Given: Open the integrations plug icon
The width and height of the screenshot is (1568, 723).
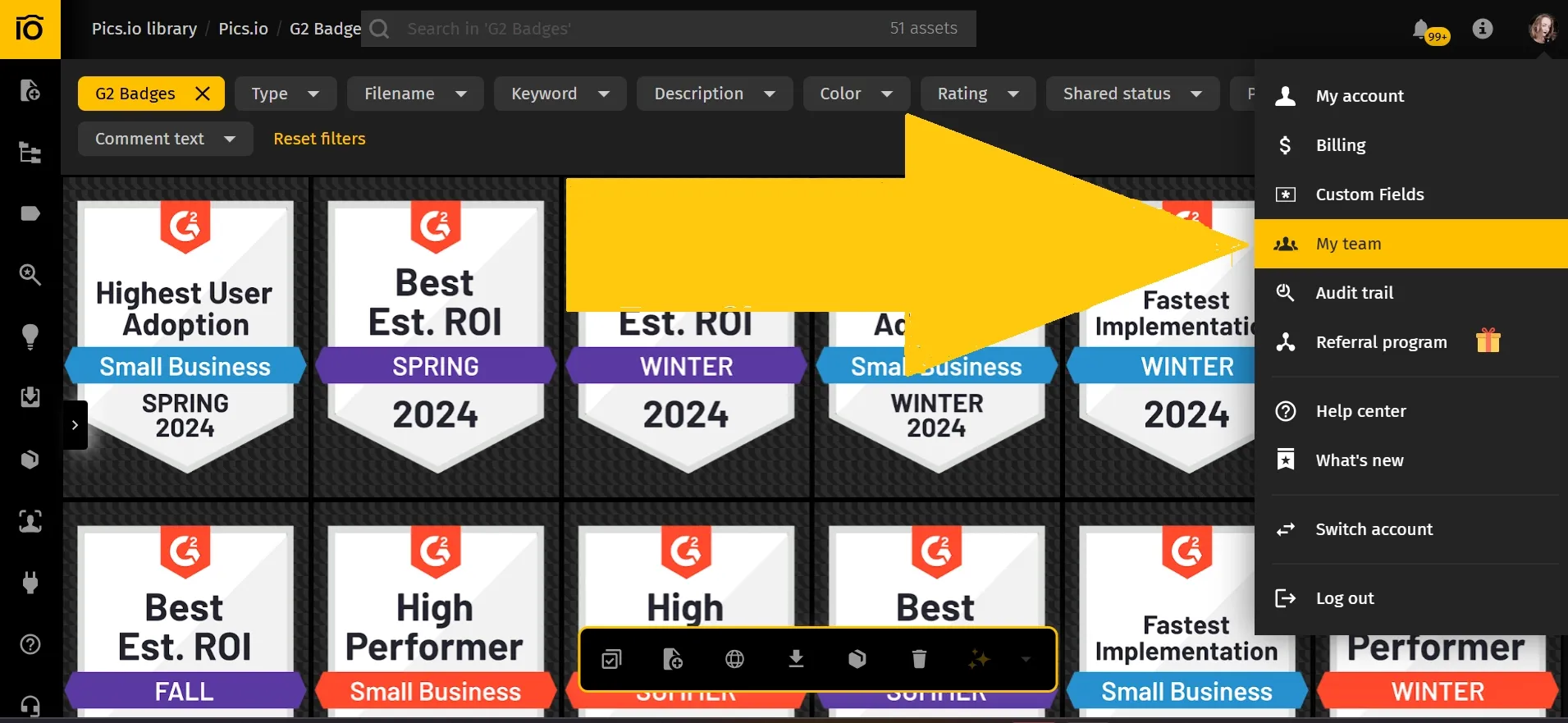Looking at the screenshot, I should pyautogui.click(x=30, y=583).
